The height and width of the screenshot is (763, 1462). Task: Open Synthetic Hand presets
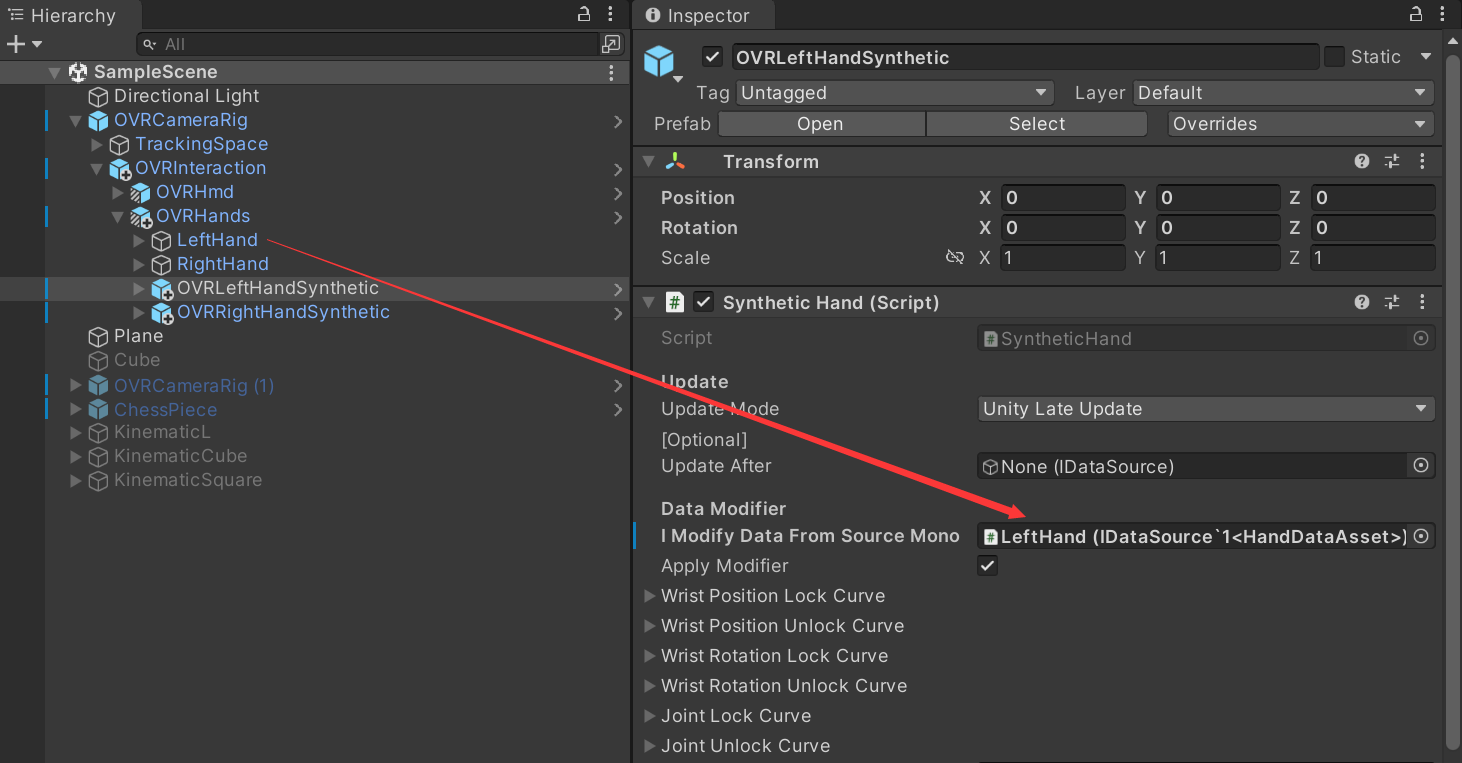pos(1392,302)
